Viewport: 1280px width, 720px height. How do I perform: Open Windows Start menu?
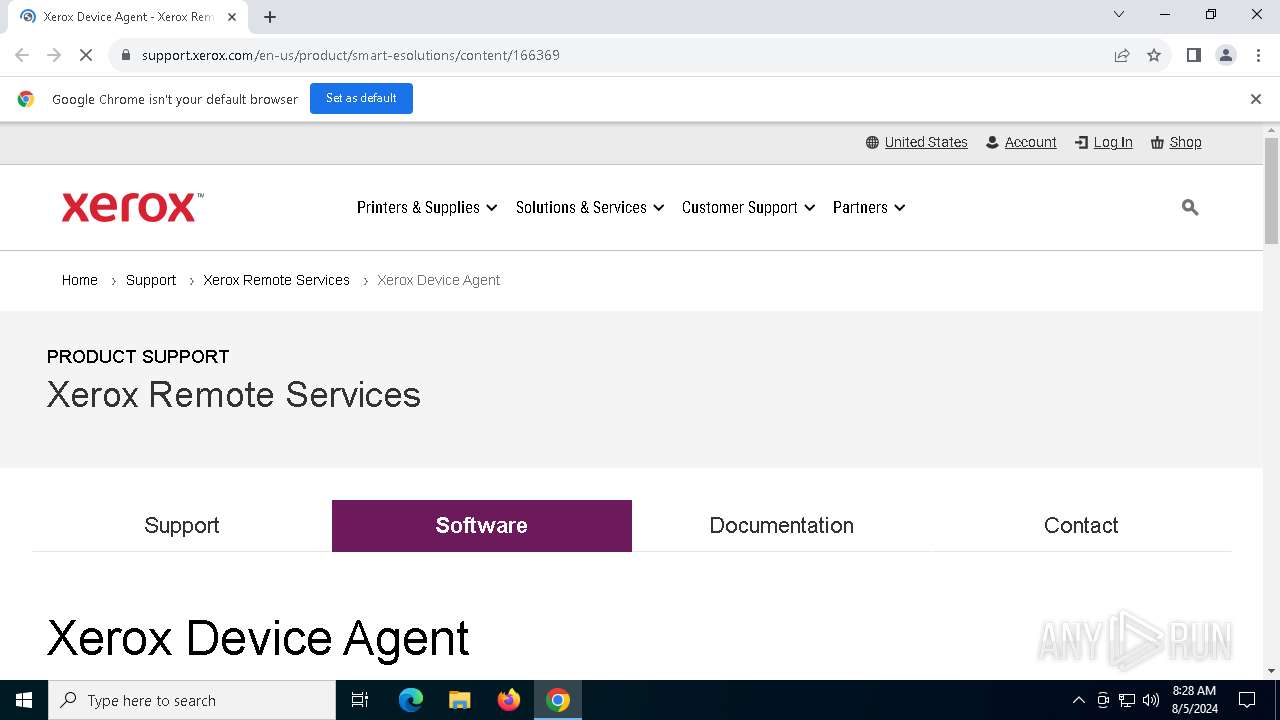pos(24,700)
